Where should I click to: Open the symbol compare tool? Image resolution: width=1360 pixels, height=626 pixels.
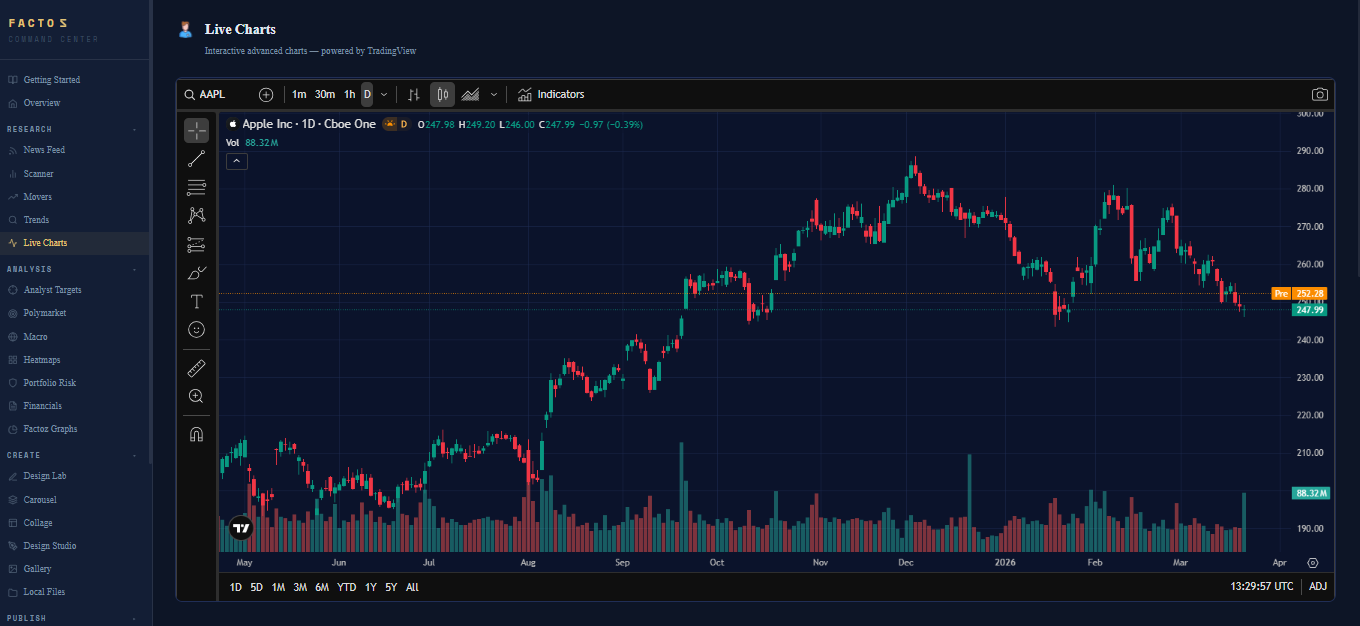coord(266,94)
